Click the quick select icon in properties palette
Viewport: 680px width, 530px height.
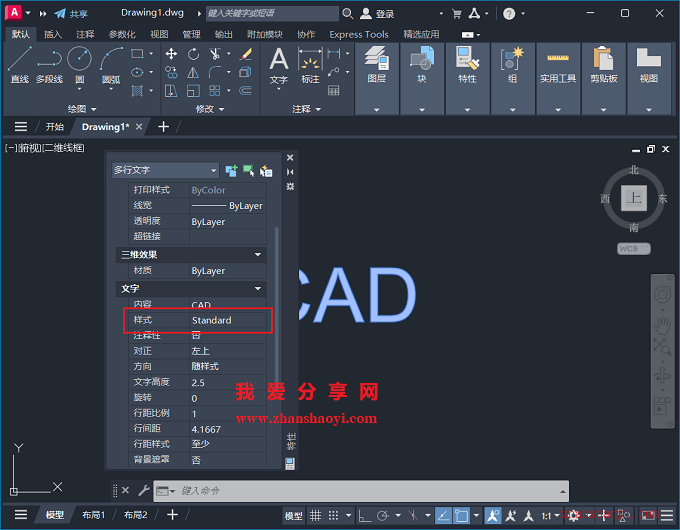click(x=266, y=171)
